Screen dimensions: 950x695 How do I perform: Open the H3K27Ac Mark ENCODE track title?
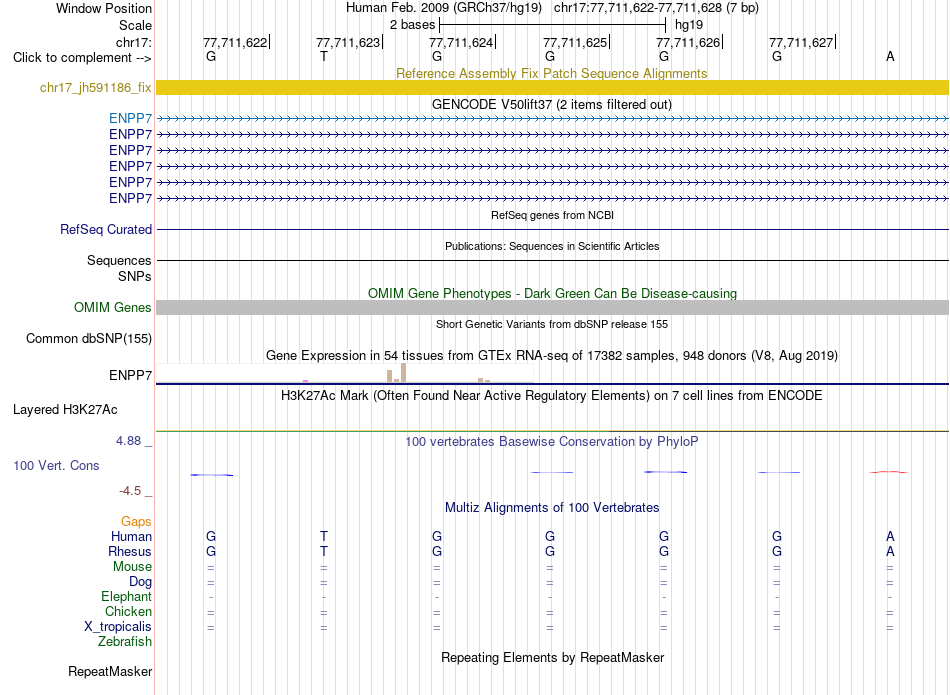[551, 396]
